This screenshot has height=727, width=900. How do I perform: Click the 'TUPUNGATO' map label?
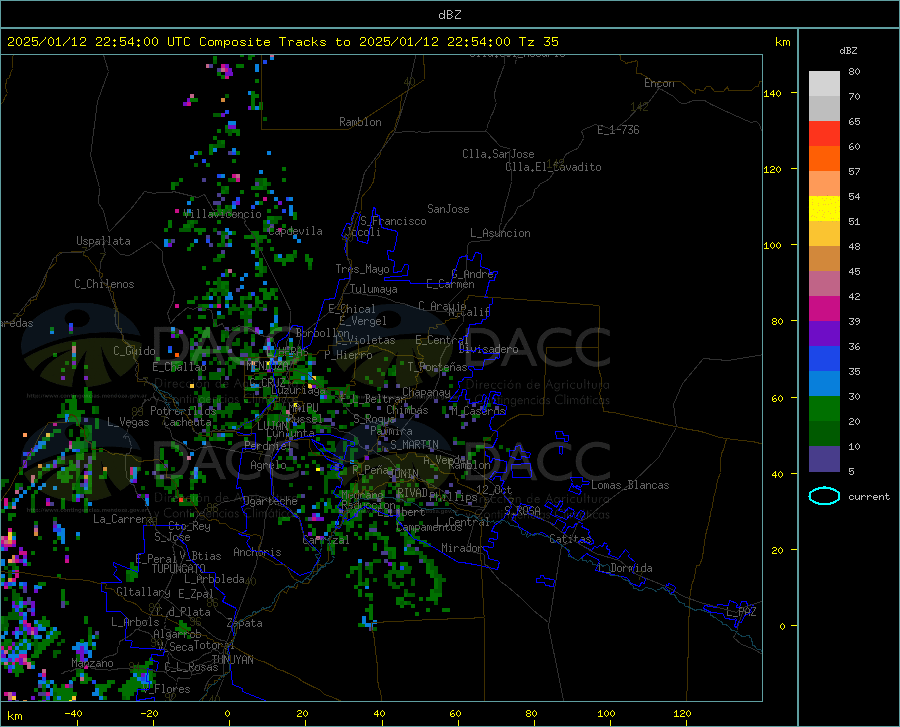179,569
